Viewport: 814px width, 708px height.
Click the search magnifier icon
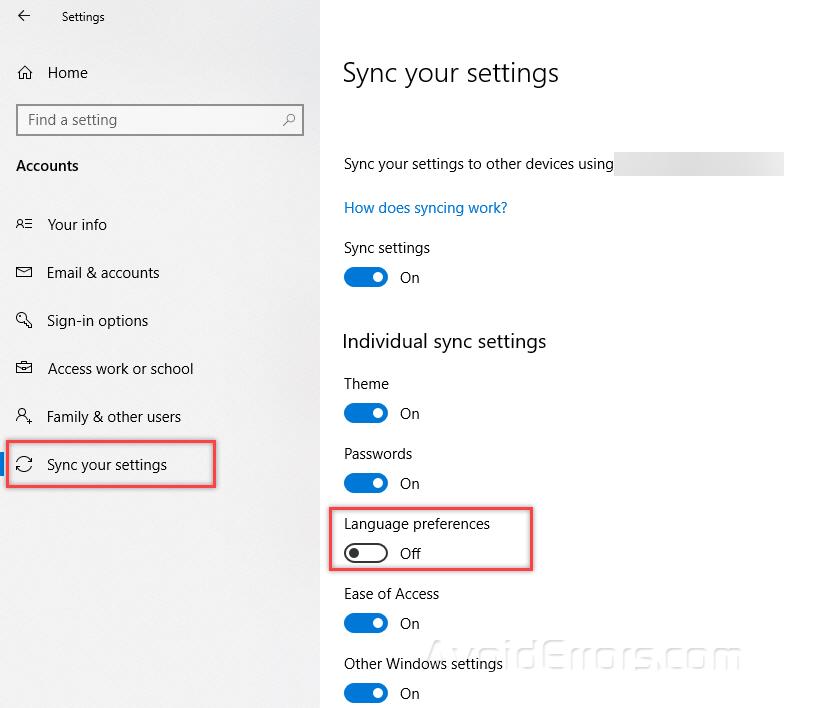click(x=289, y=120)
